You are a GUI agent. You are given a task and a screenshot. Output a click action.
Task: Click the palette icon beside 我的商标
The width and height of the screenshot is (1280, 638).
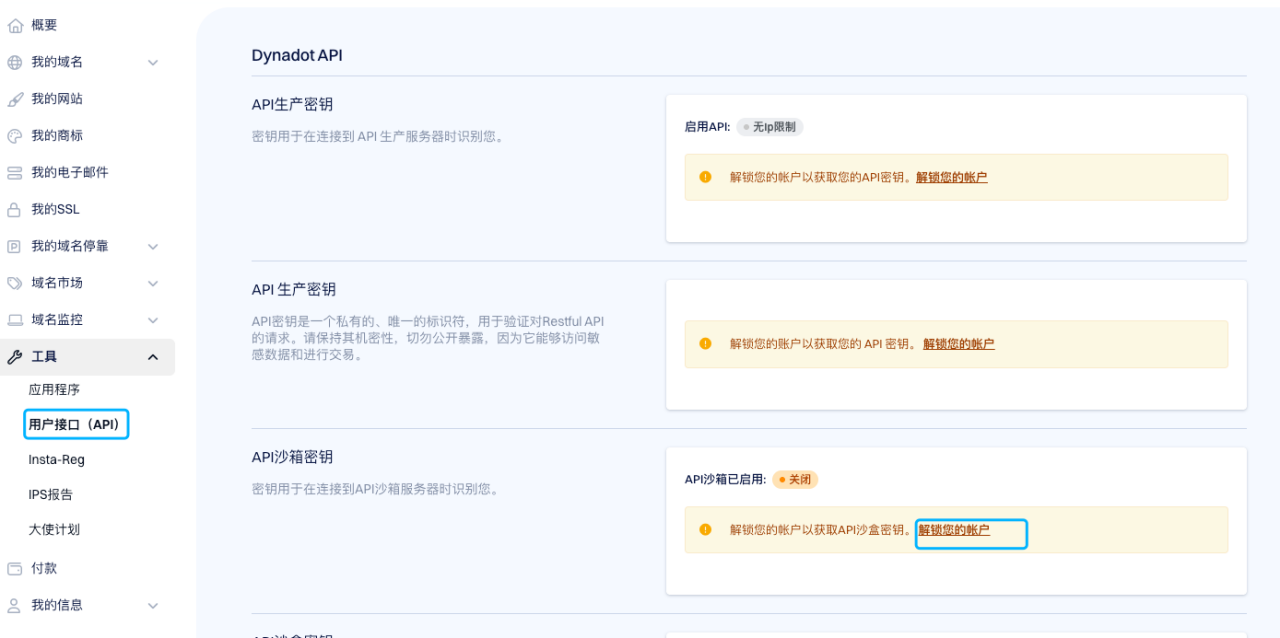point(15,136)
